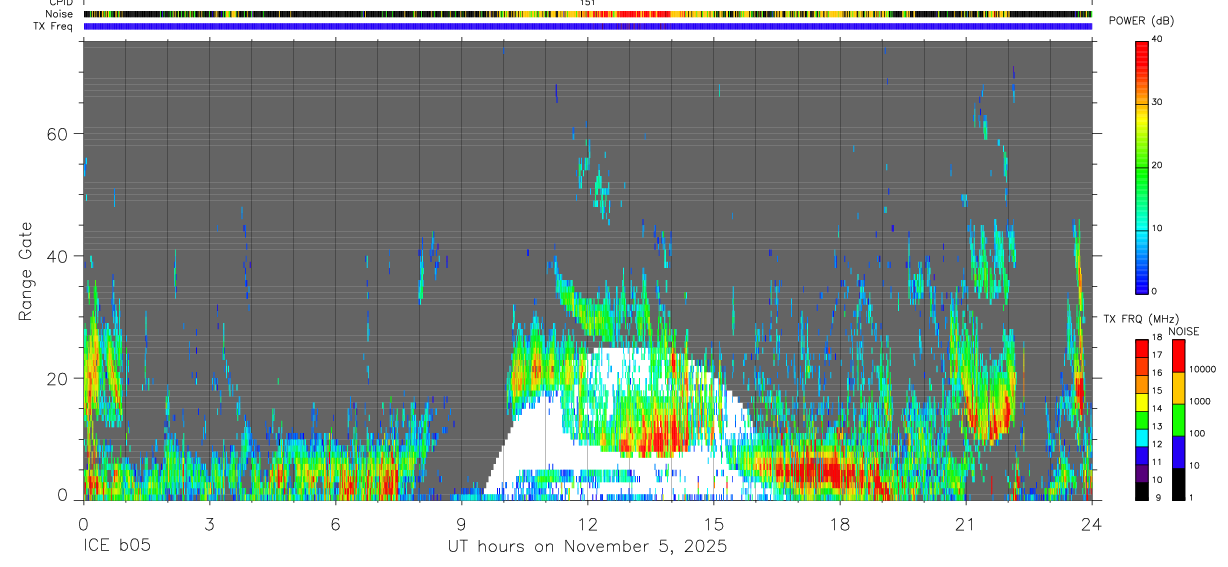This screenshot has height=567, width=1228.
Task: Select the 'TX Freq' strip label at top
Action: pos(54,26)
